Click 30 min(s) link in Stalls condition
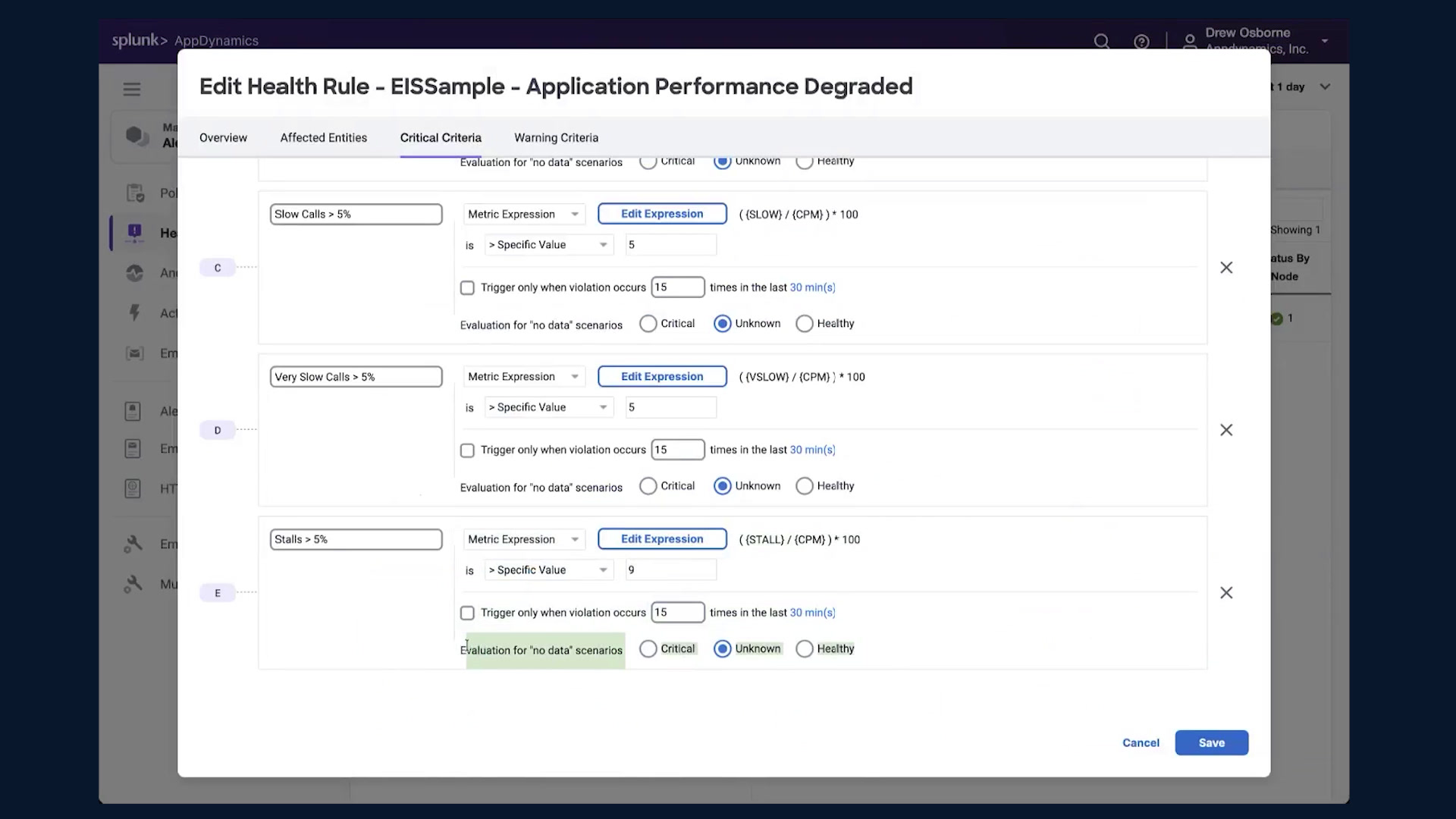Viewport: 1456px width, 819px height. click(812, 613)
